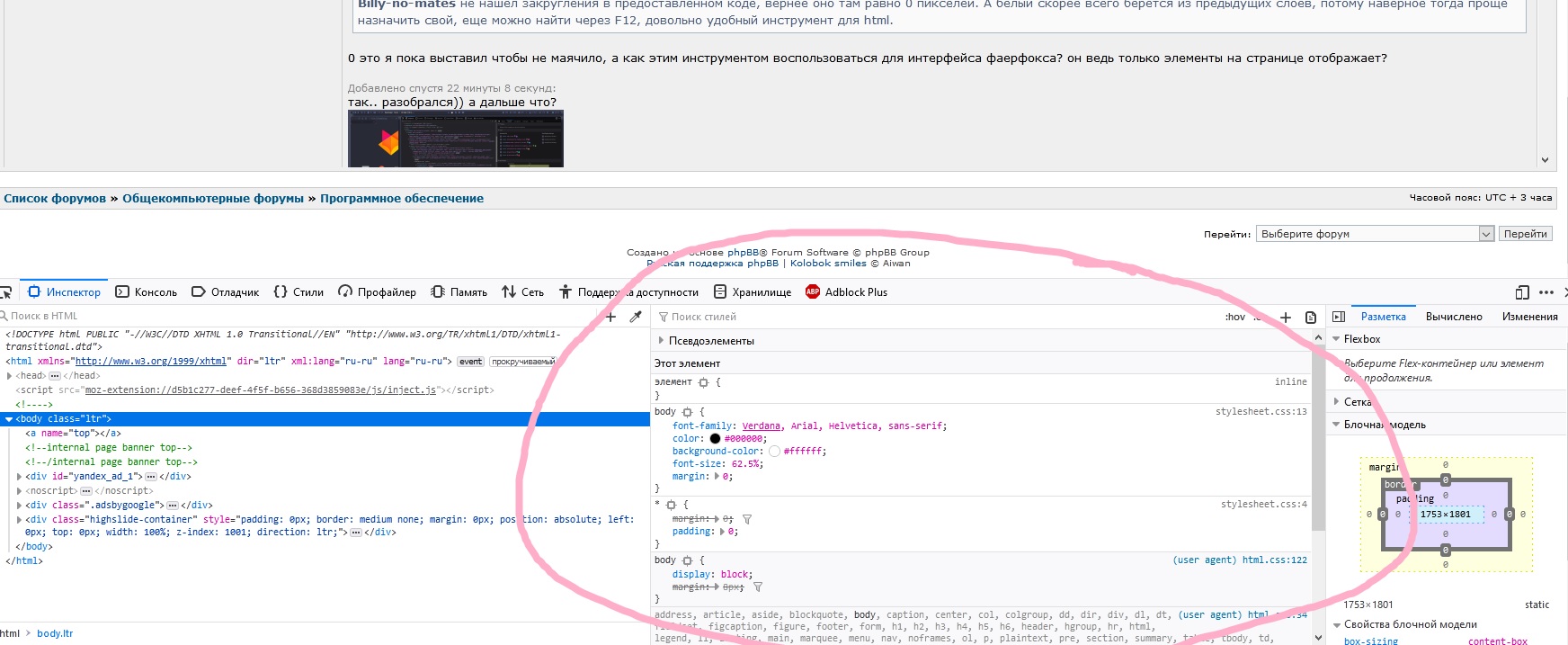This screenshot has width=1568, height=645.
Task: Click selector highlighter for body html.css:122 rule
Action: (688, 560)
